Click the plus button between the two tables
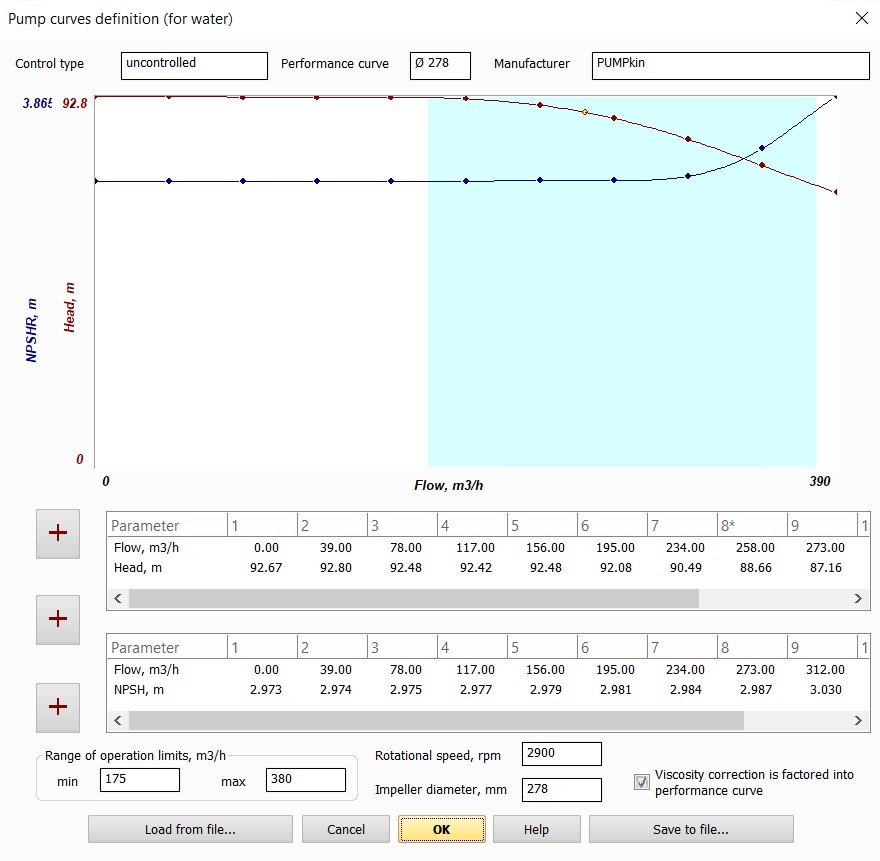The height and width of the screenshot is (861, 880). tap(58, 619)
